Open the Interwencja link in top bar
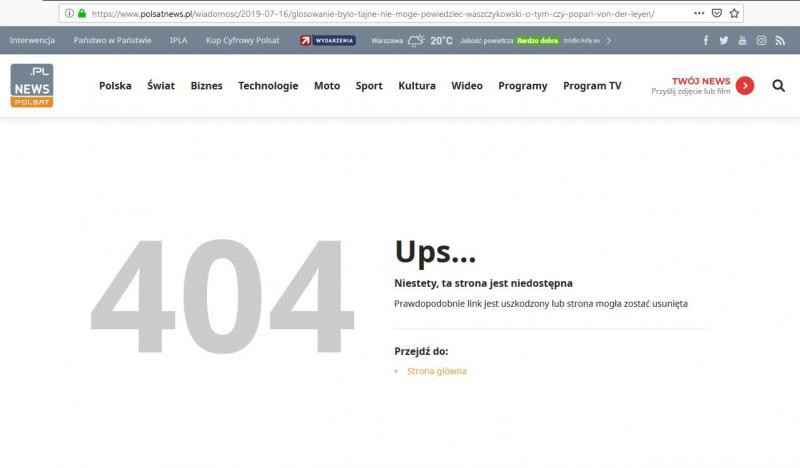This screenshot has width=800, height=468. 32,41
